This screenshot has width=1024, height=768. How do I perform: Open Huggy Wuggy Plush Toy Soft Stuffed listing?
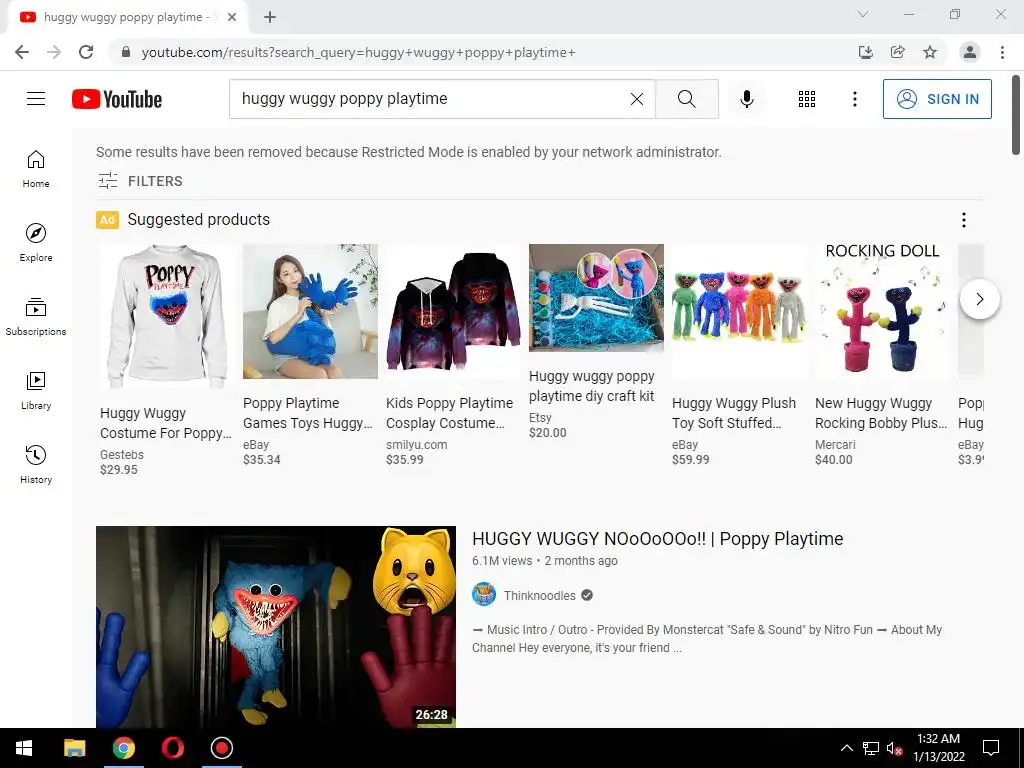click(x=734, y=413)
